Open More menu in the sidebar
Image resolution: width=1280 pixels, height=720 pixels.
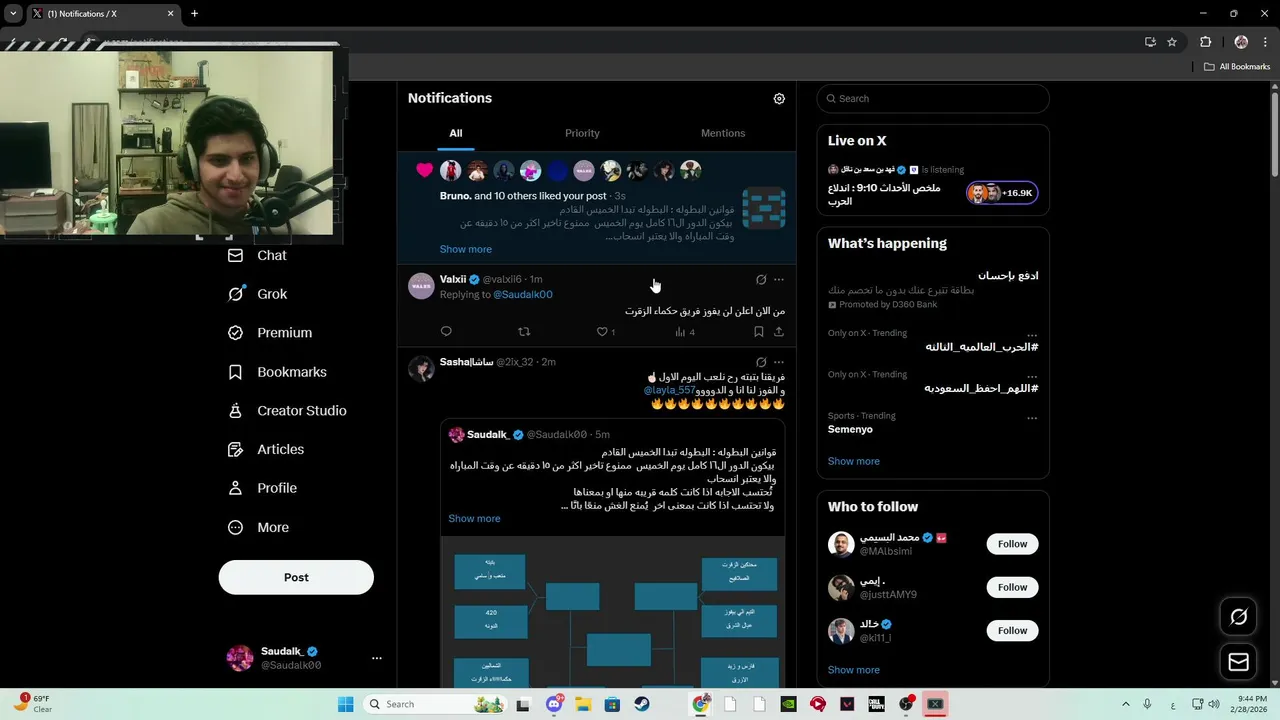click(x=258, y=527)
